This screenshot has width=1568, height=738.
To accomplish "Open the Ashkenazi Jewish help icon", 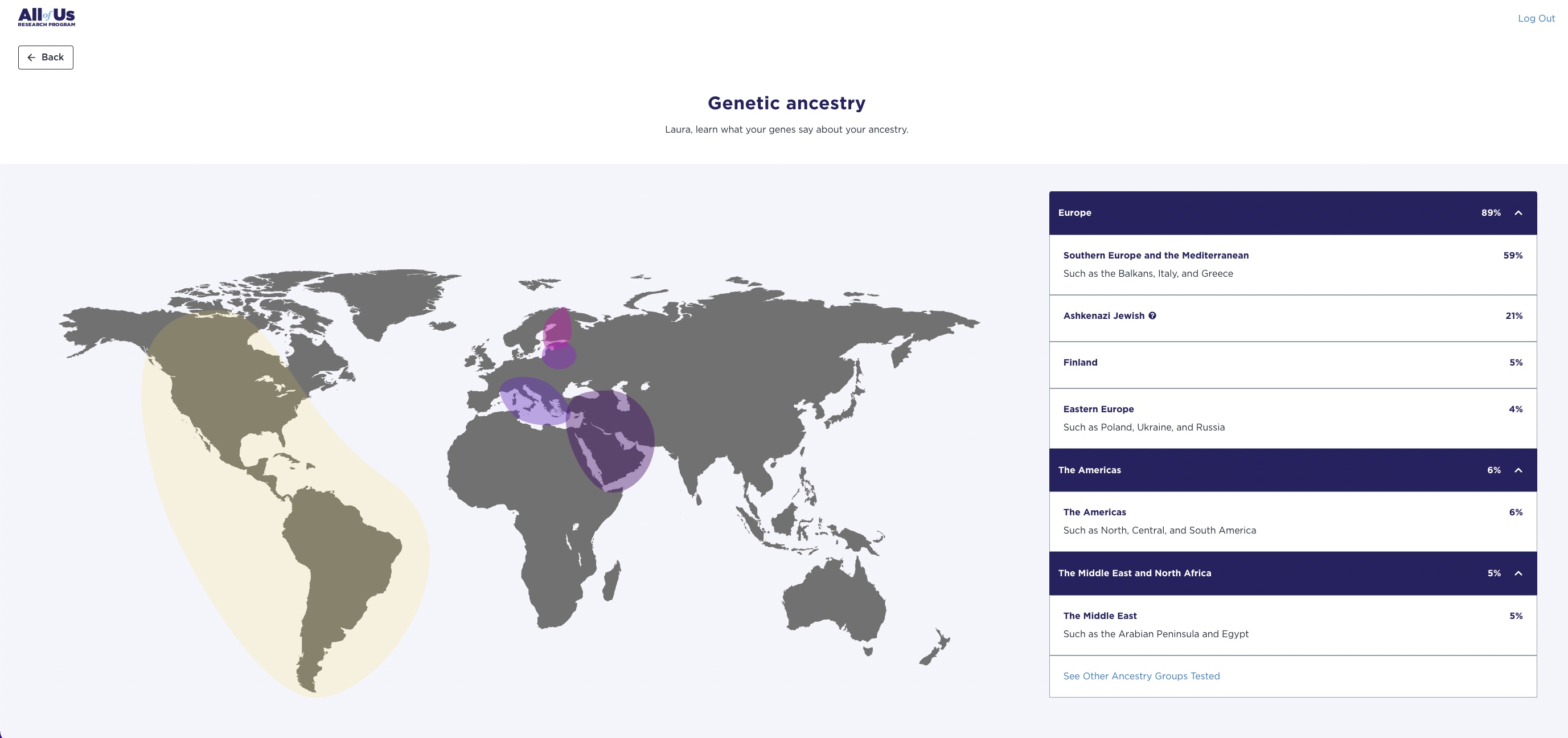I will point(1152,315).
